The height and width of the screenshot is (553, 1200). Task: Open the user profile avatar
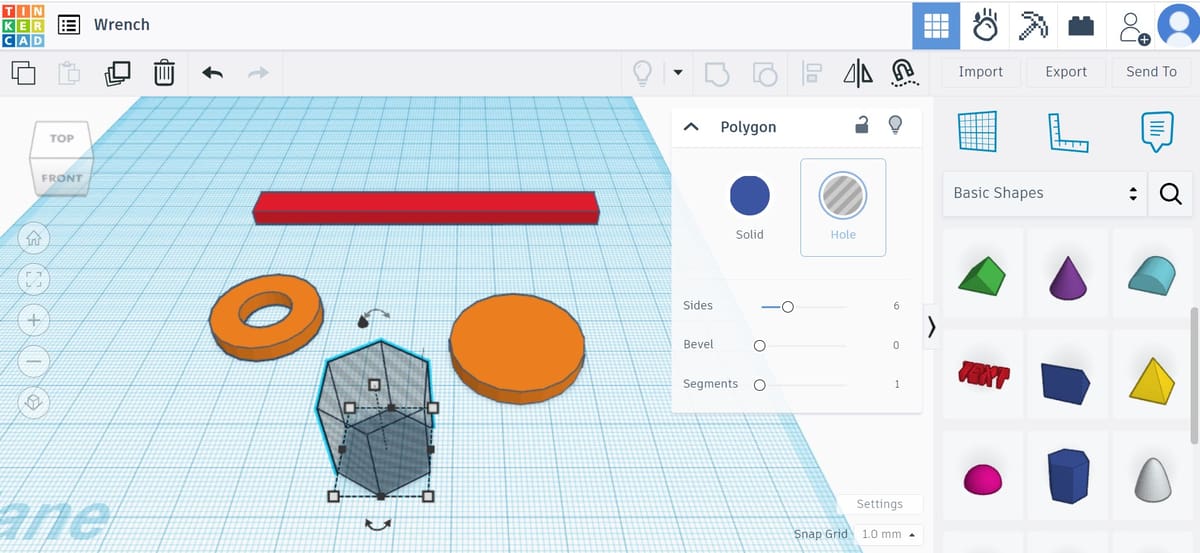point(1177,26)
